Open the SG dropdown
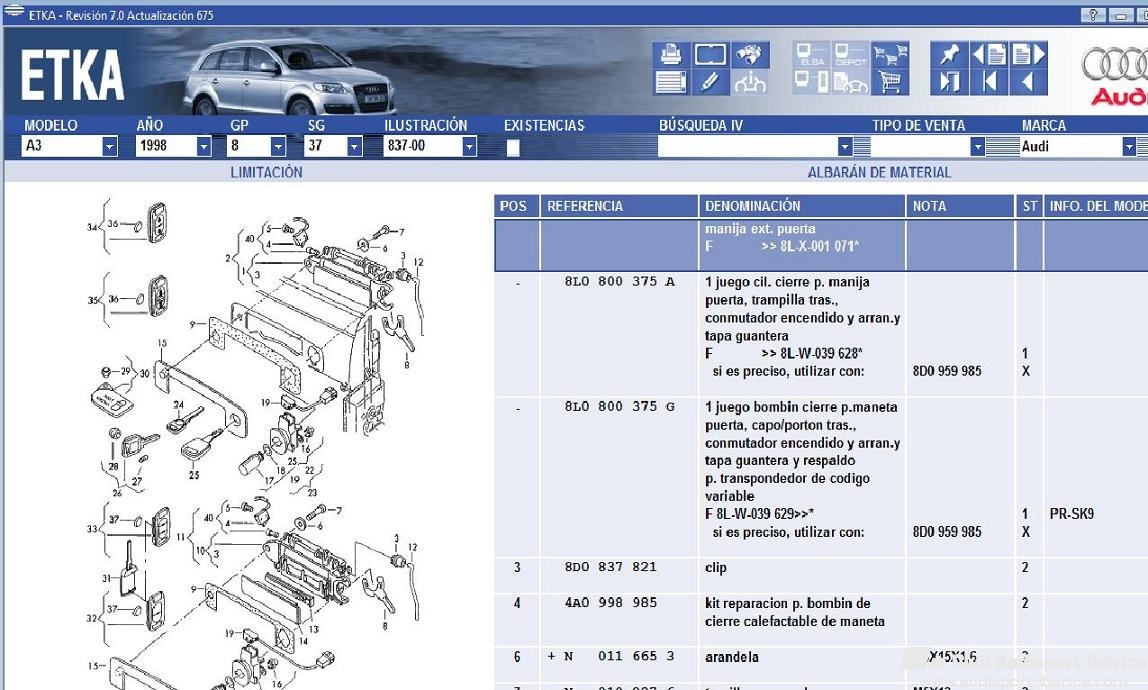 [x=354, y=146]
